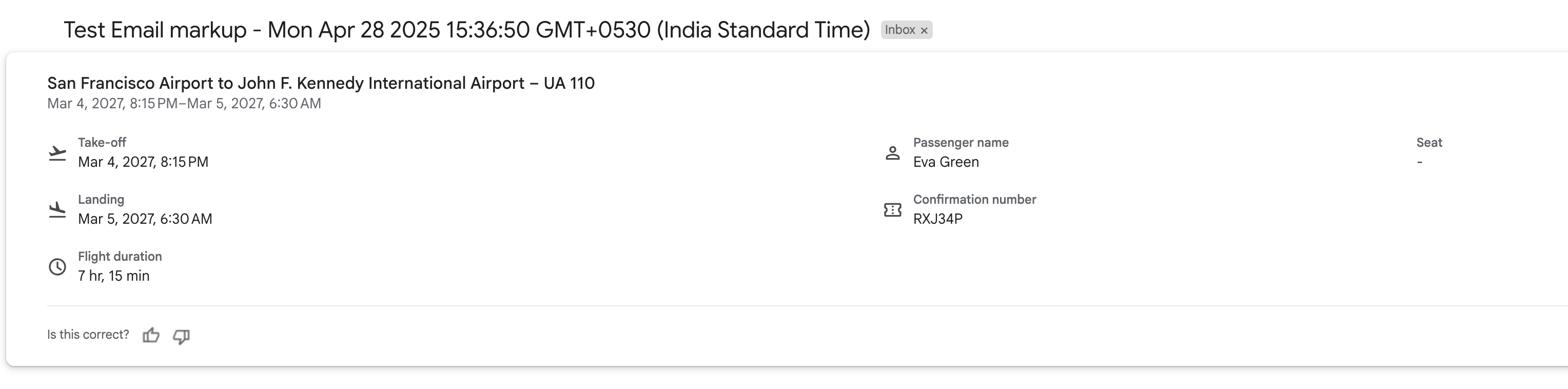
Task: Click the "Is this correct?" prompt text
Action: coord(88,335)
